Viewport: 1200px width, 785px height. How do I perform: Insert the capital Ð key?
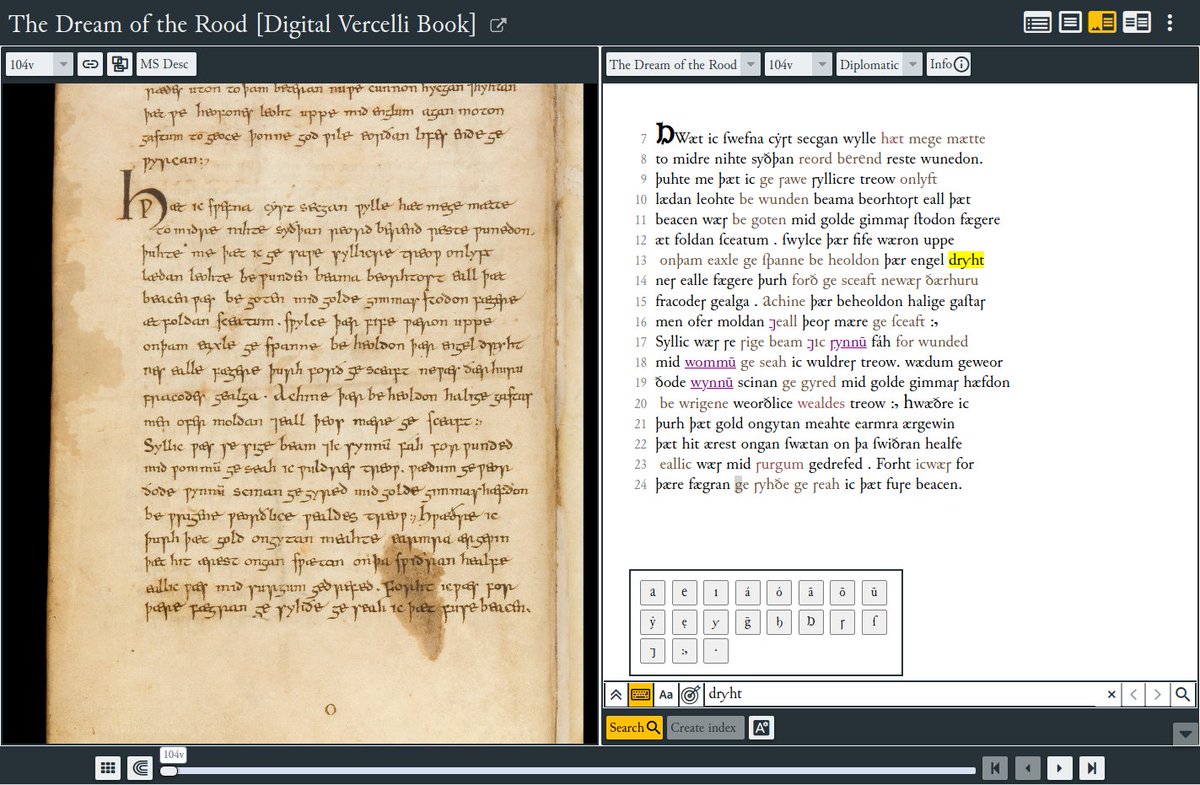[x=813, y=622]
